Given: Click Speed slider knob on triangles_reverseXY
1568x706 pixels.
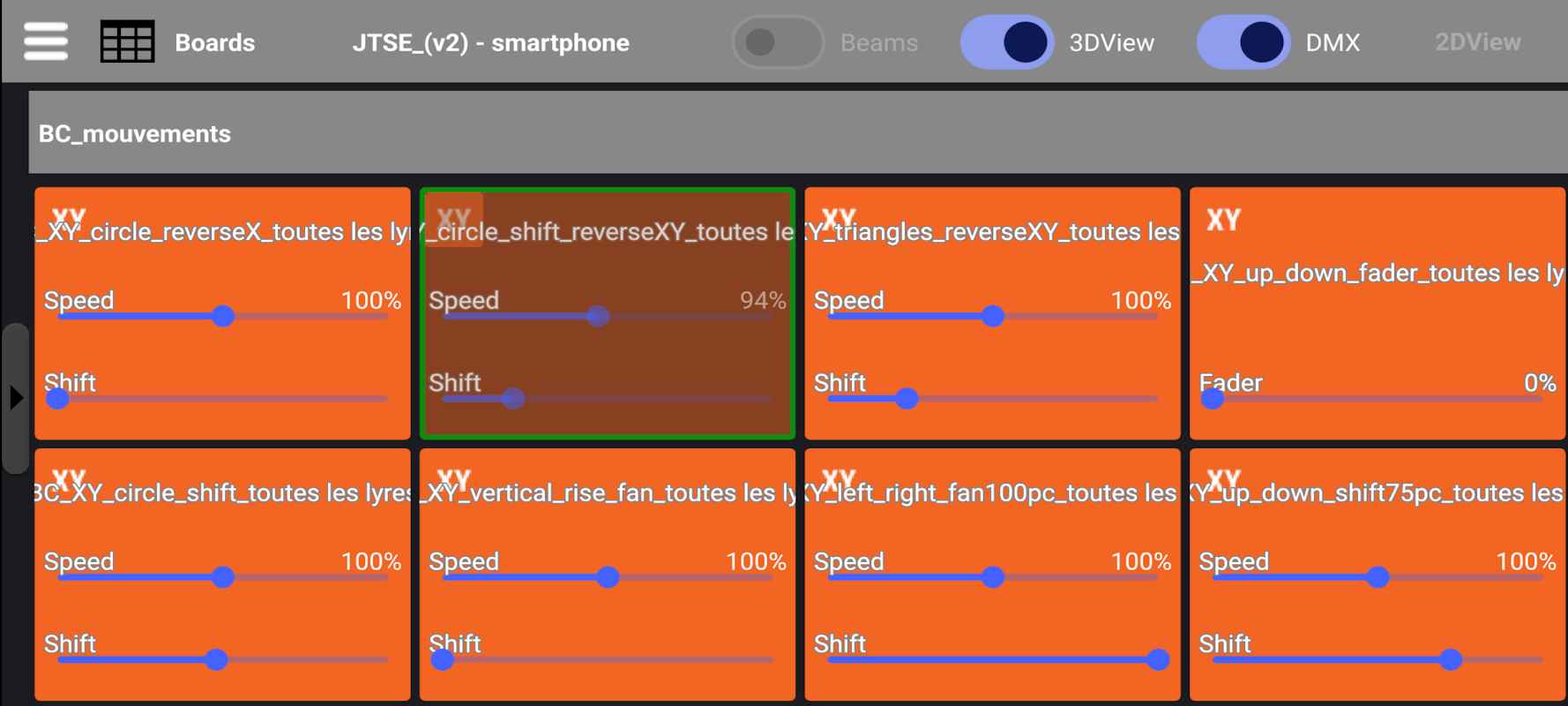Looking at the screenshot, I should coord(993,316).
